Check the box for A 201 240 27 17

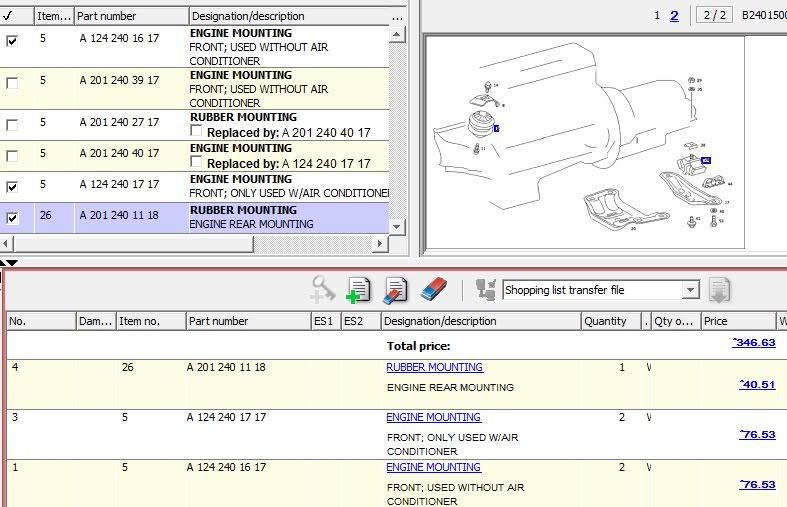click(x=12, y=124)
